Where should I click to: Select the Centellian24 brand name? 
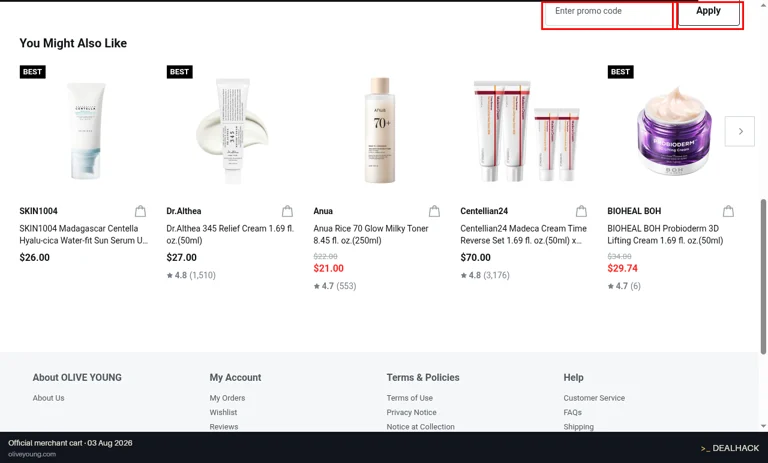484,211
